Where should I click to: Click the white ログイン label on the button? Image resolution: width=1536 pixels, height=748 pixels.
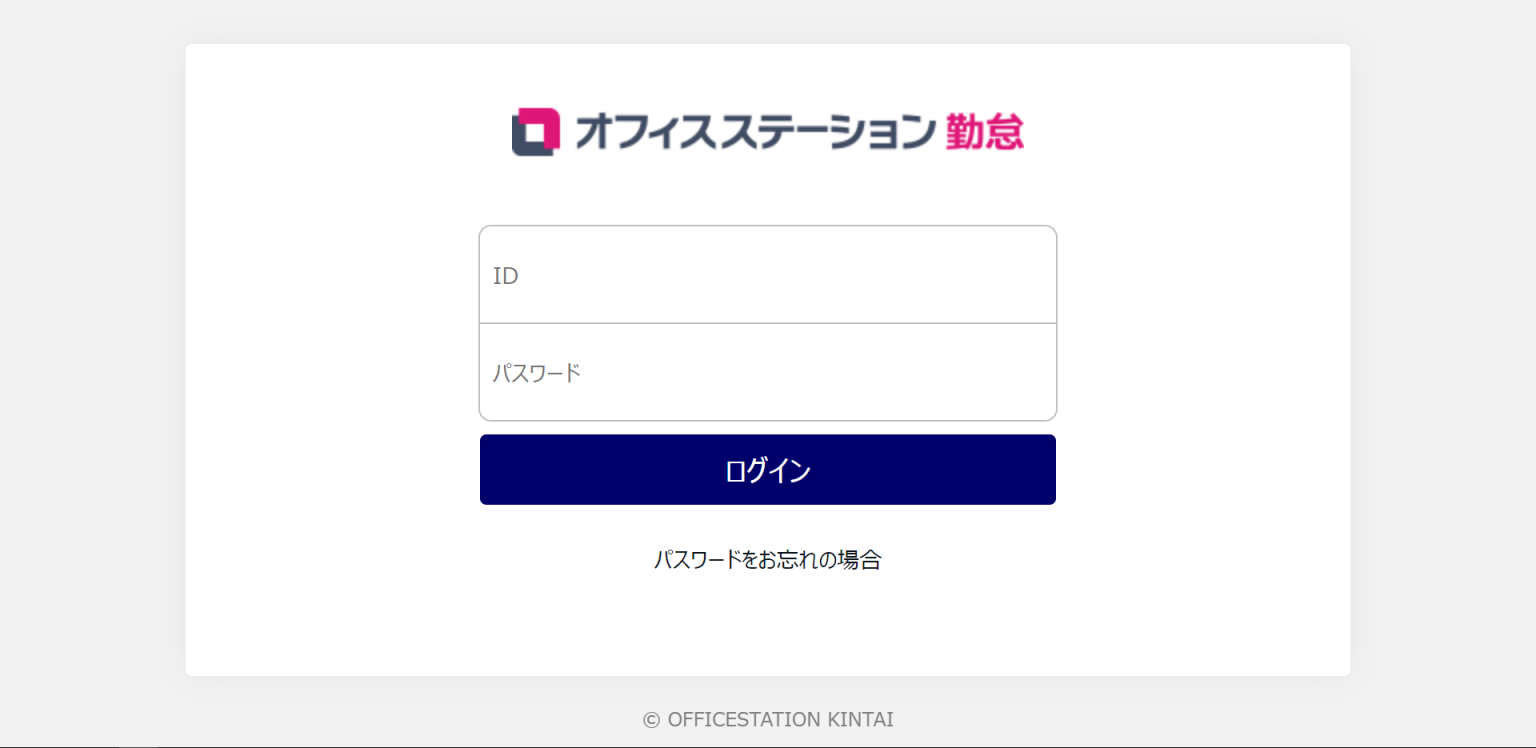pos(768,471)
